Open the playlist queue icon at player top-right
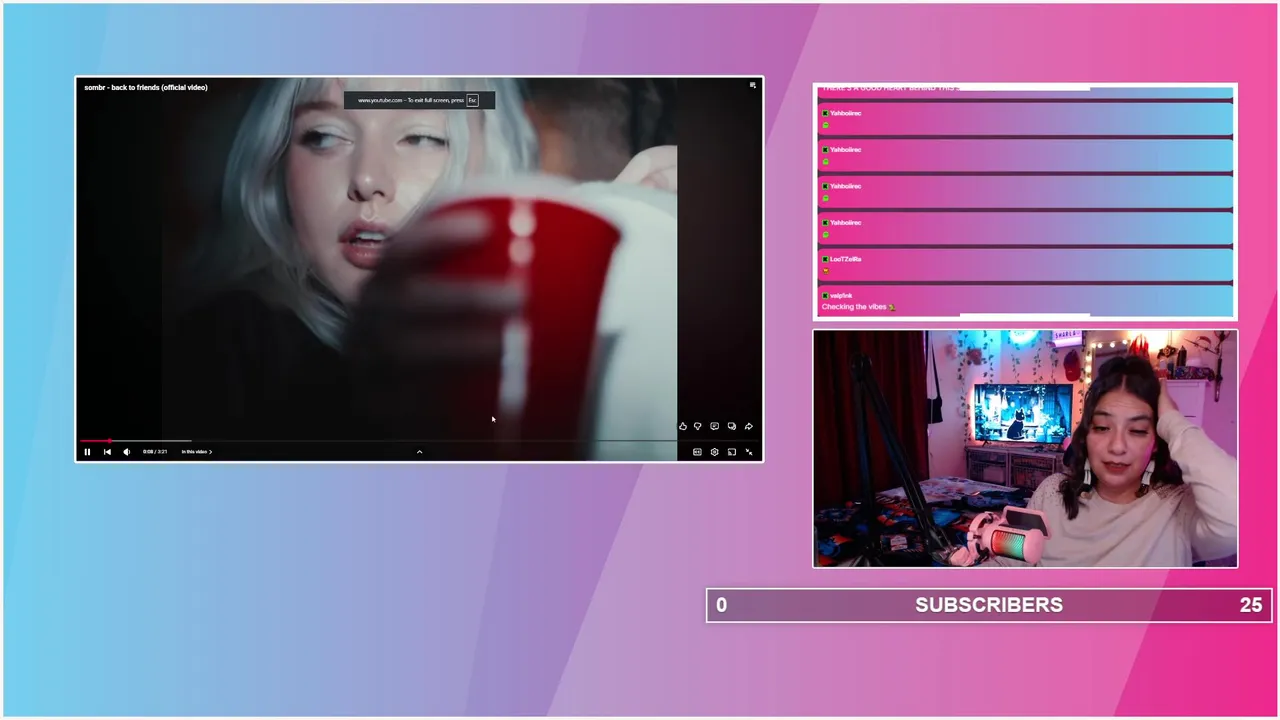This screenshot has width=1280, height=720. (753, 86)
